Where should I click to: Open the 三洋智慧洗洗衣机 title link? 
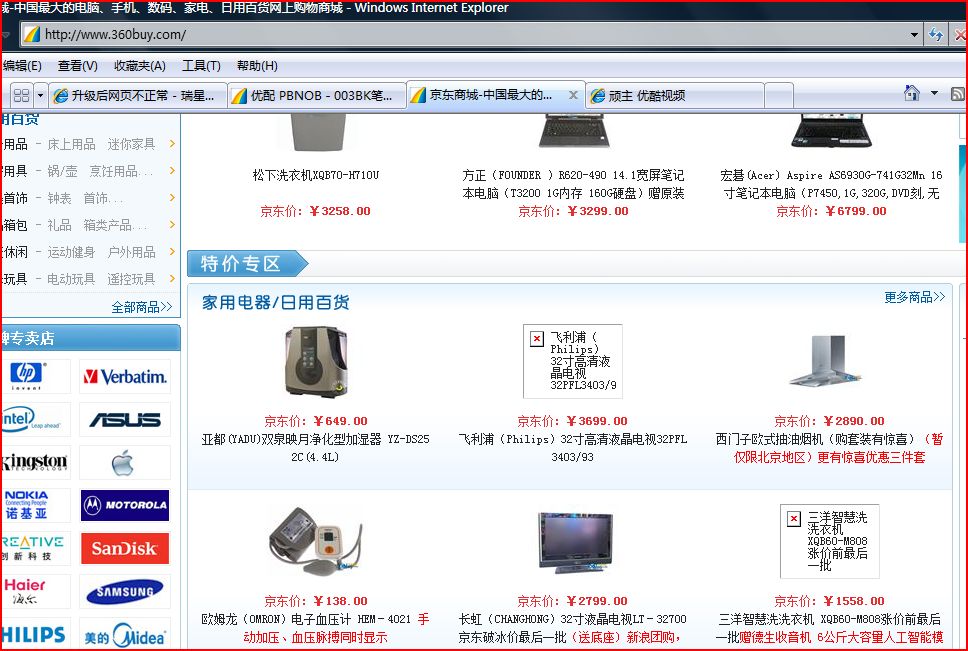(829, 628)
